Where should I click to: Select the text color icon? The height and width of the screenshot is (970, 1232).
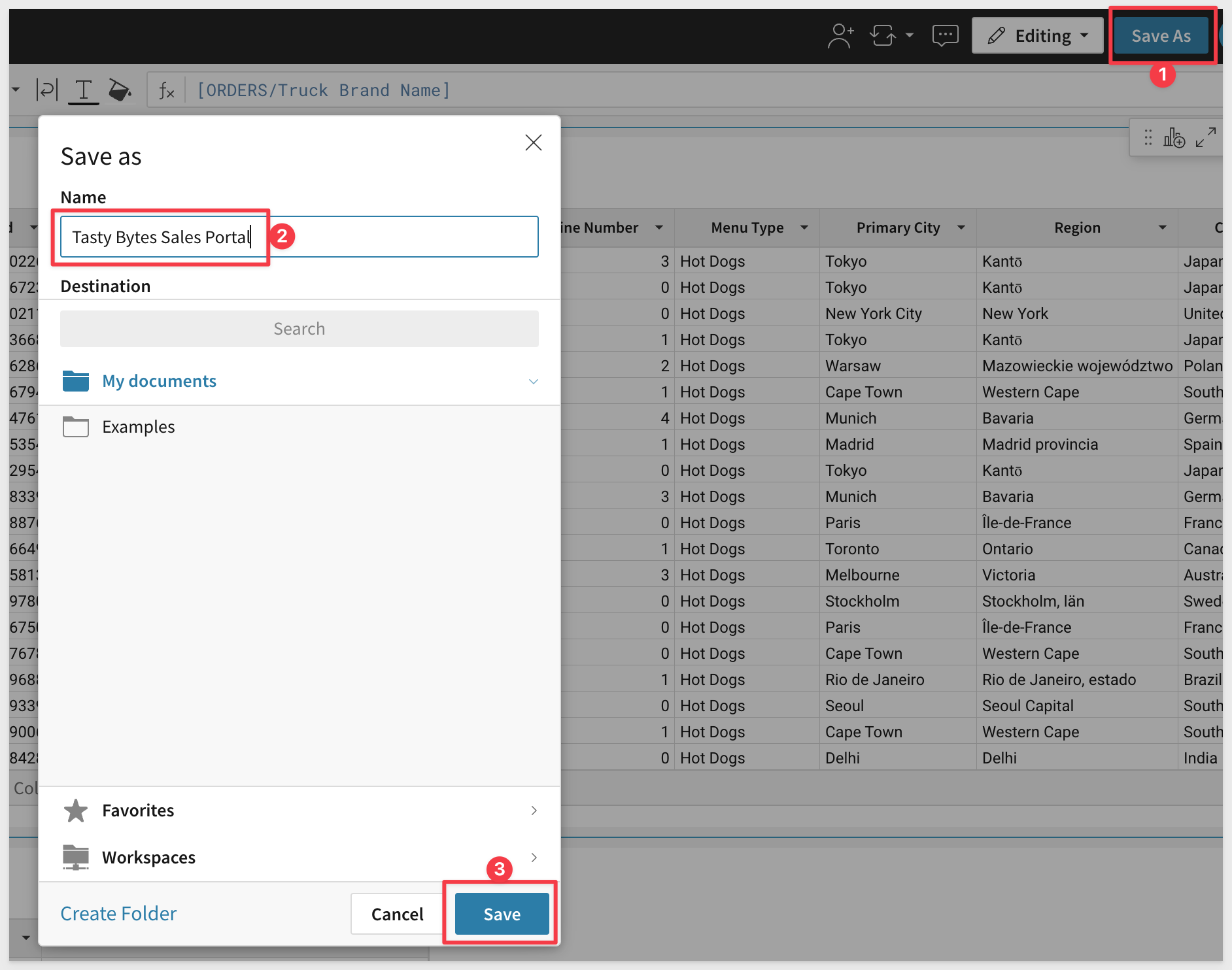(x=84, y=90)
